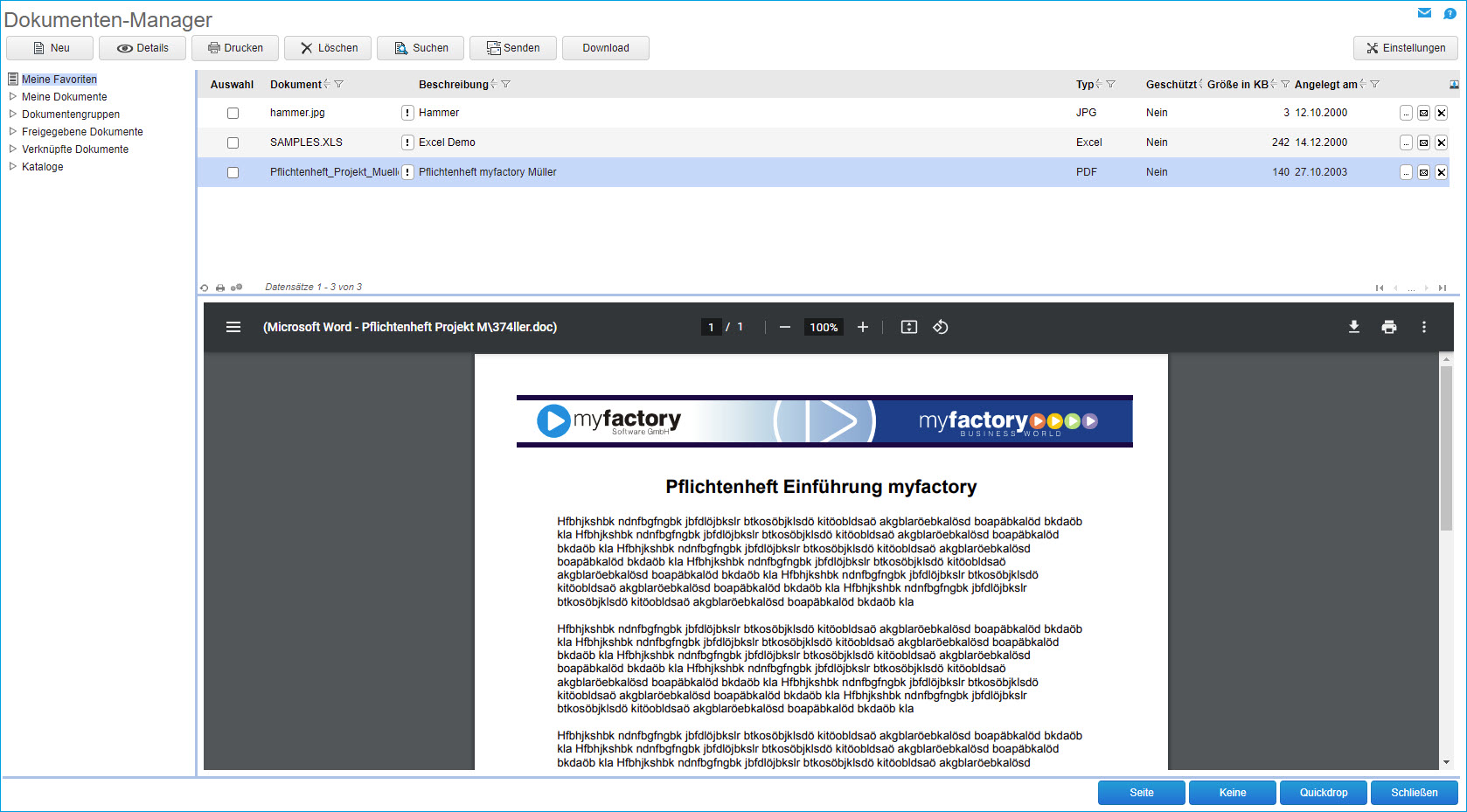Zoom in with the plus icon
Image resolution: width=1467 pixels, height=812 pixels.
pyautogui.click(x=863, y=327)
